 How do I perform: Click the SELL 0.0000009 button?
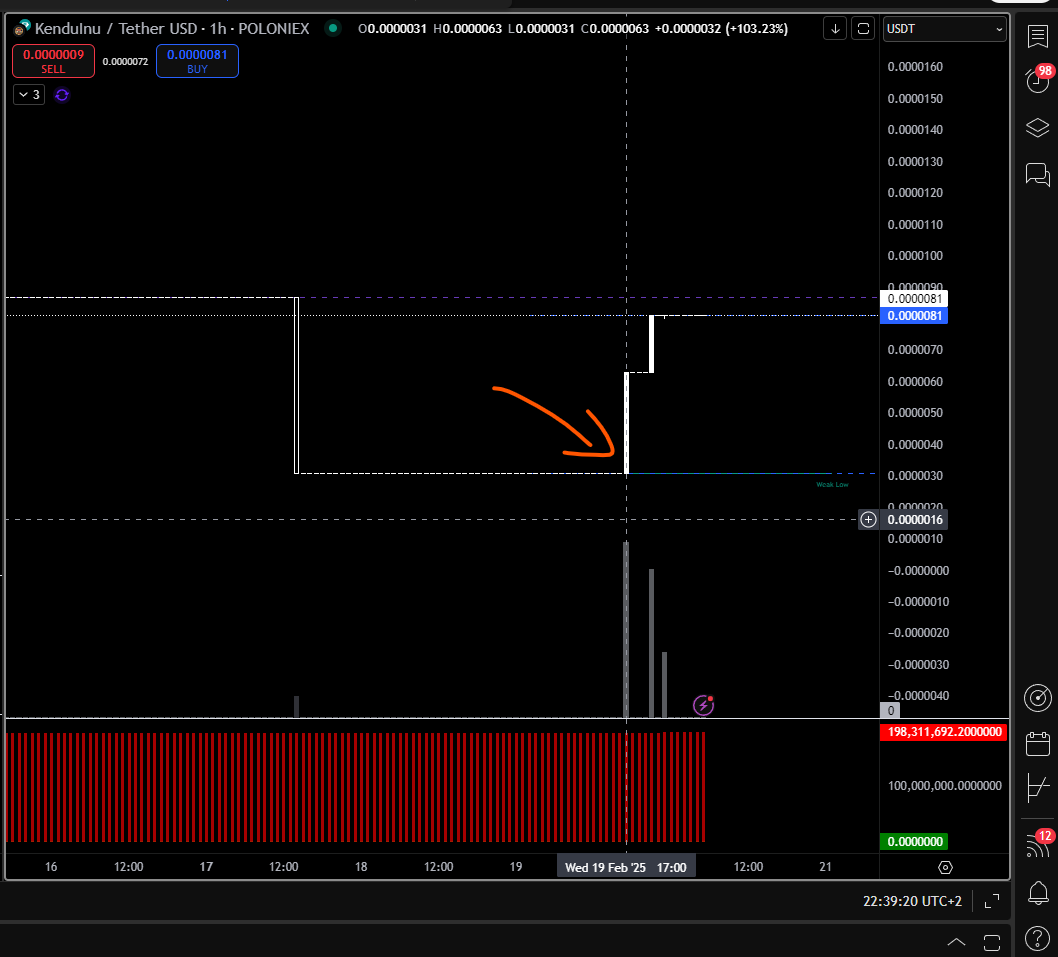pos(53,61)
